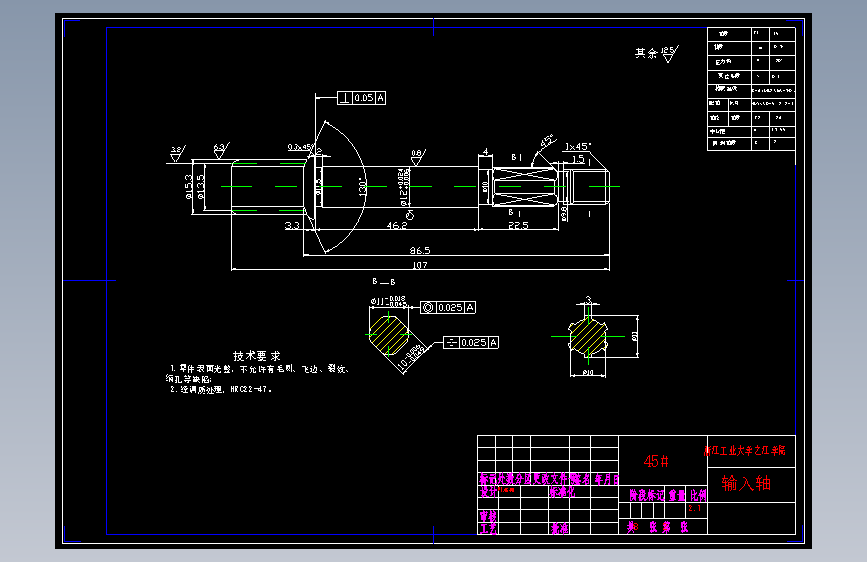Select the 比例 label in title block
The image size is (867, 562).
tap(698, 495)
